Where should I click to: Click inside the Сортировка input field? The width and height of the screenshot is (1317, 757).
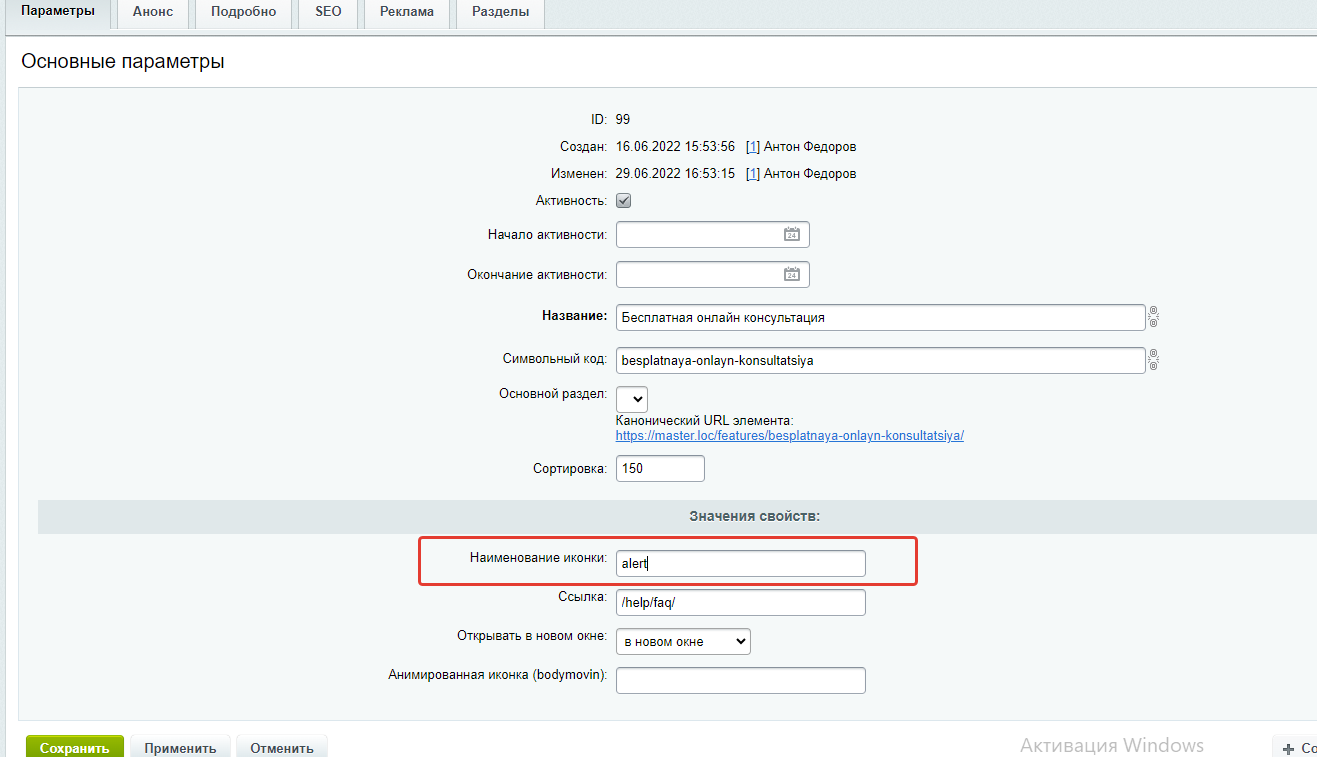(660, 468)
